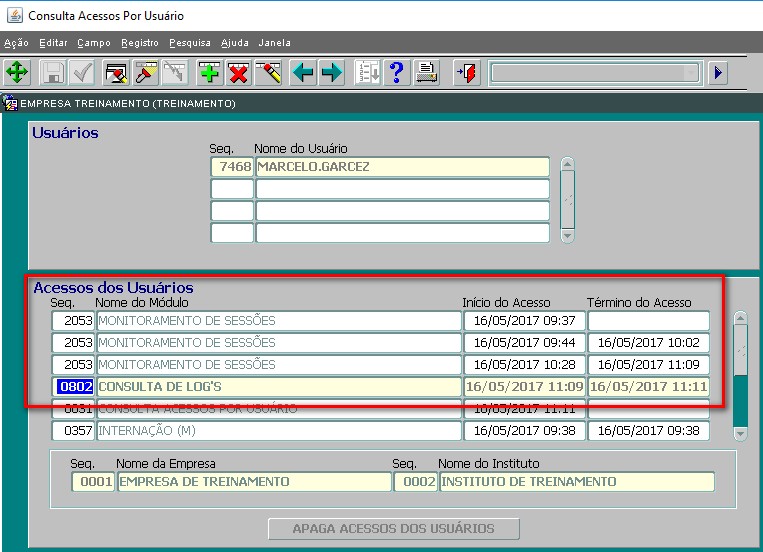763x552 pixels.
Task: Open the Editar menu
Action: tap(53, 43)
